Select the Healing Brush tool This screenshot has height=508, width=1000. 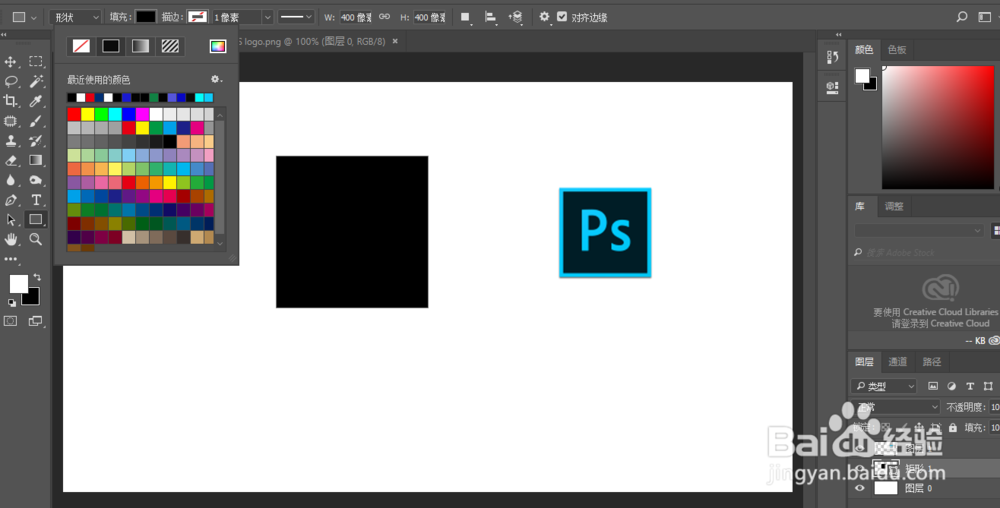point(11,121)
